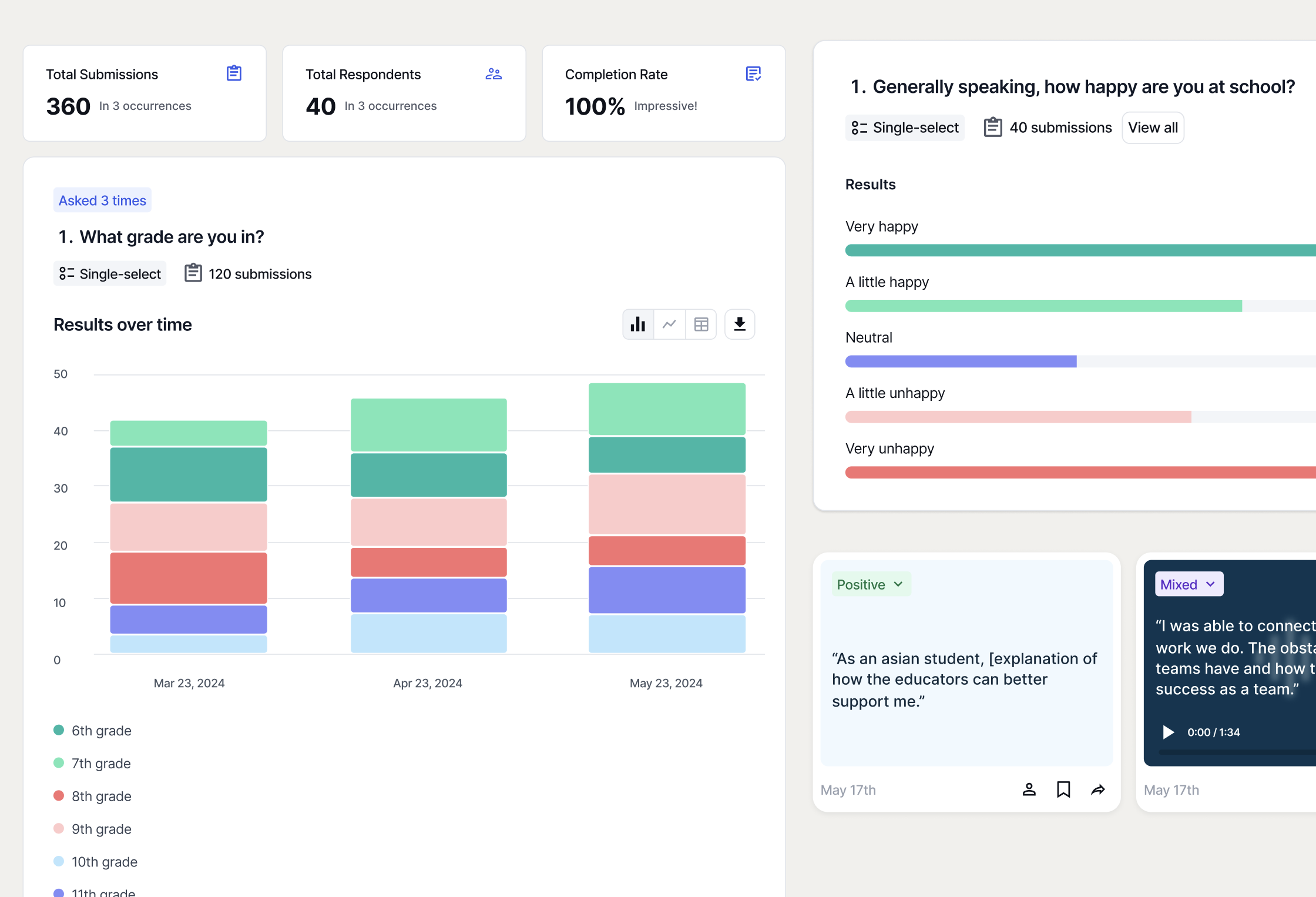This screenshot has width=1316, height=897.
Task: Open the Positive sentiment dropdown
Action: pyautogui.click(x=871, y=584)
